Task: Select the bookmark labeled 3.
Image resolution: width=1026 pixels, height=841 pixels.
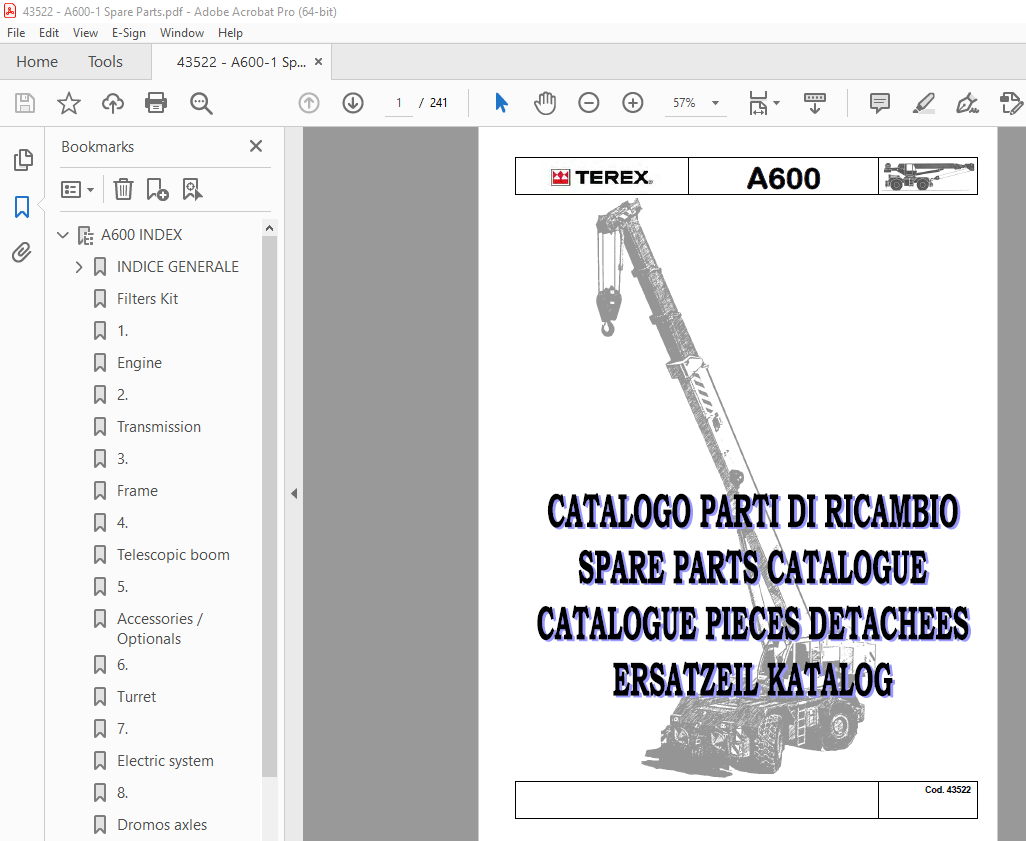Action: click(x=122, y=459)
